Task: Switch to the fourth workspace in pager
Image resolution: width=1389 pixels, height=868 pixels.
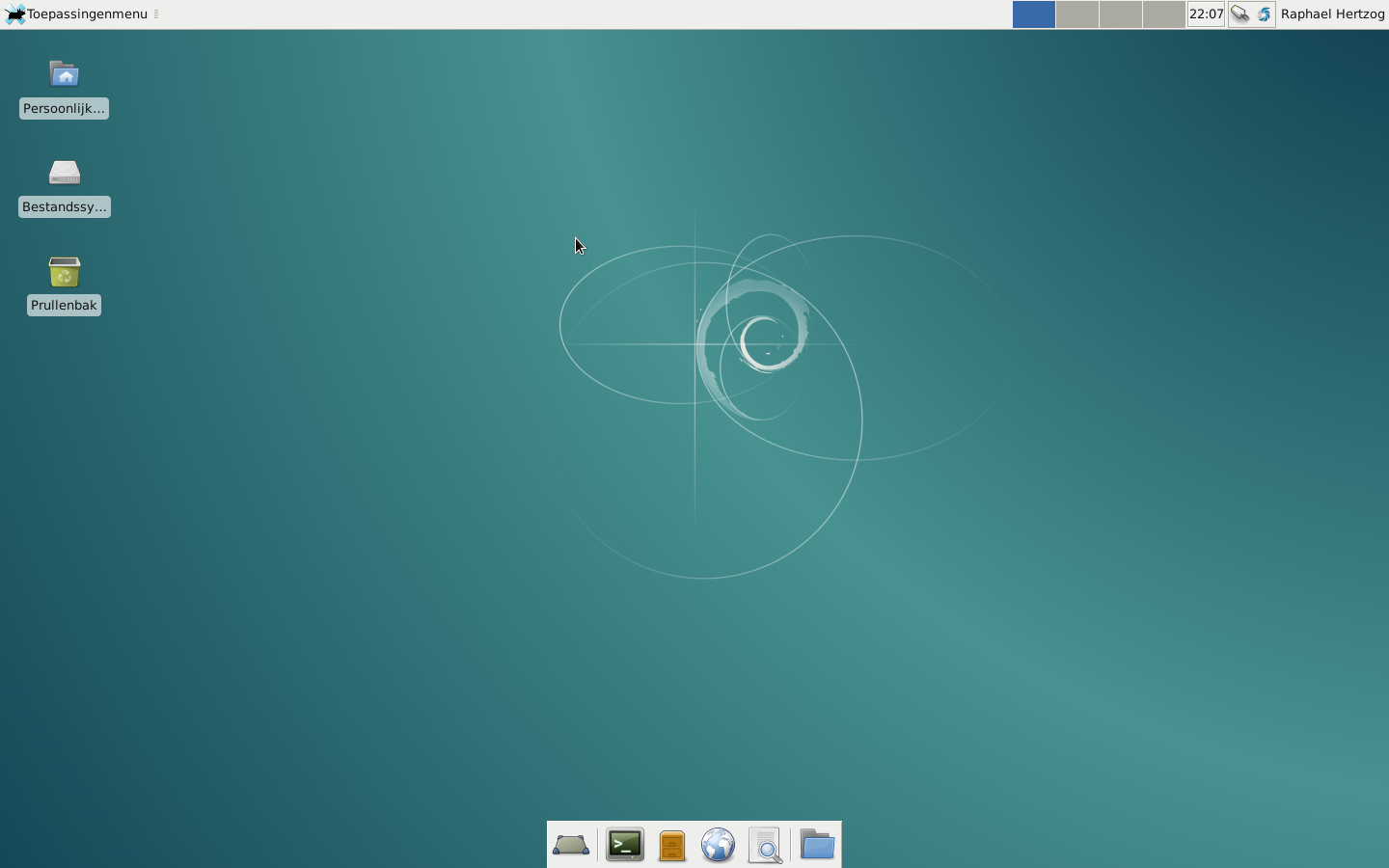Action: [x=1164, y=14]
